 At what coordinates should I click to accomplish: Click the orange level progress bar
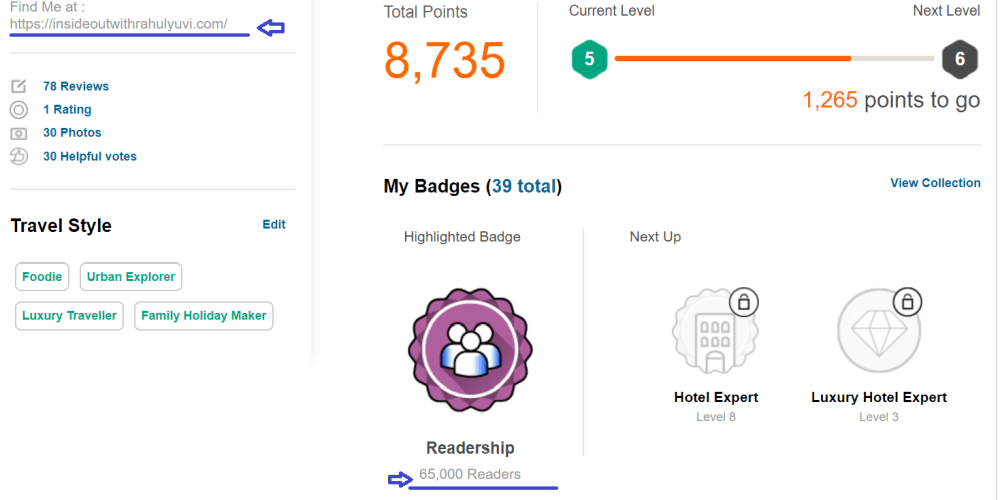[x=732, y=59]
